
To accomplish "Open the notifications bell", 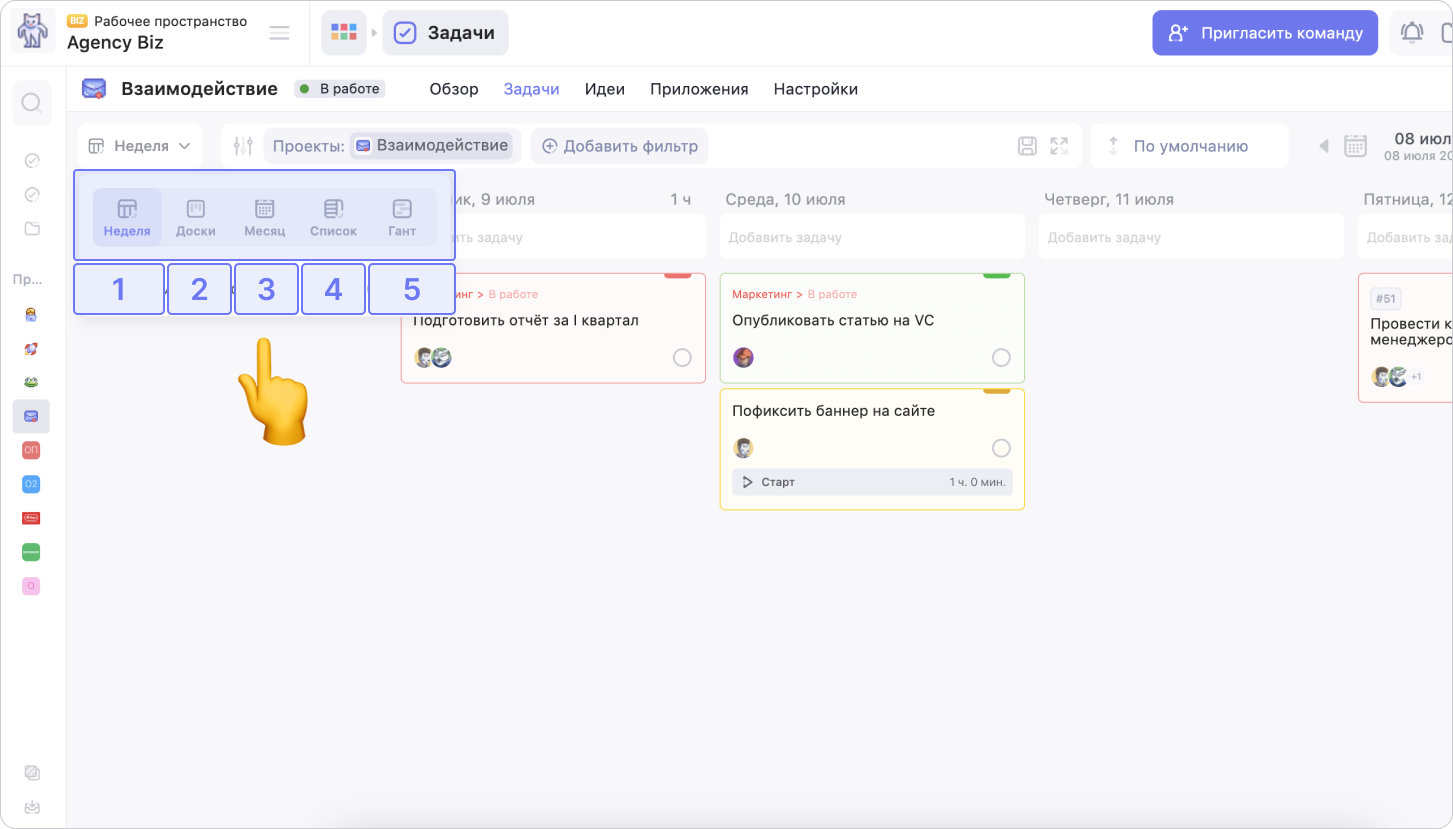I will pyautogui.click(x=1412, y=33).
